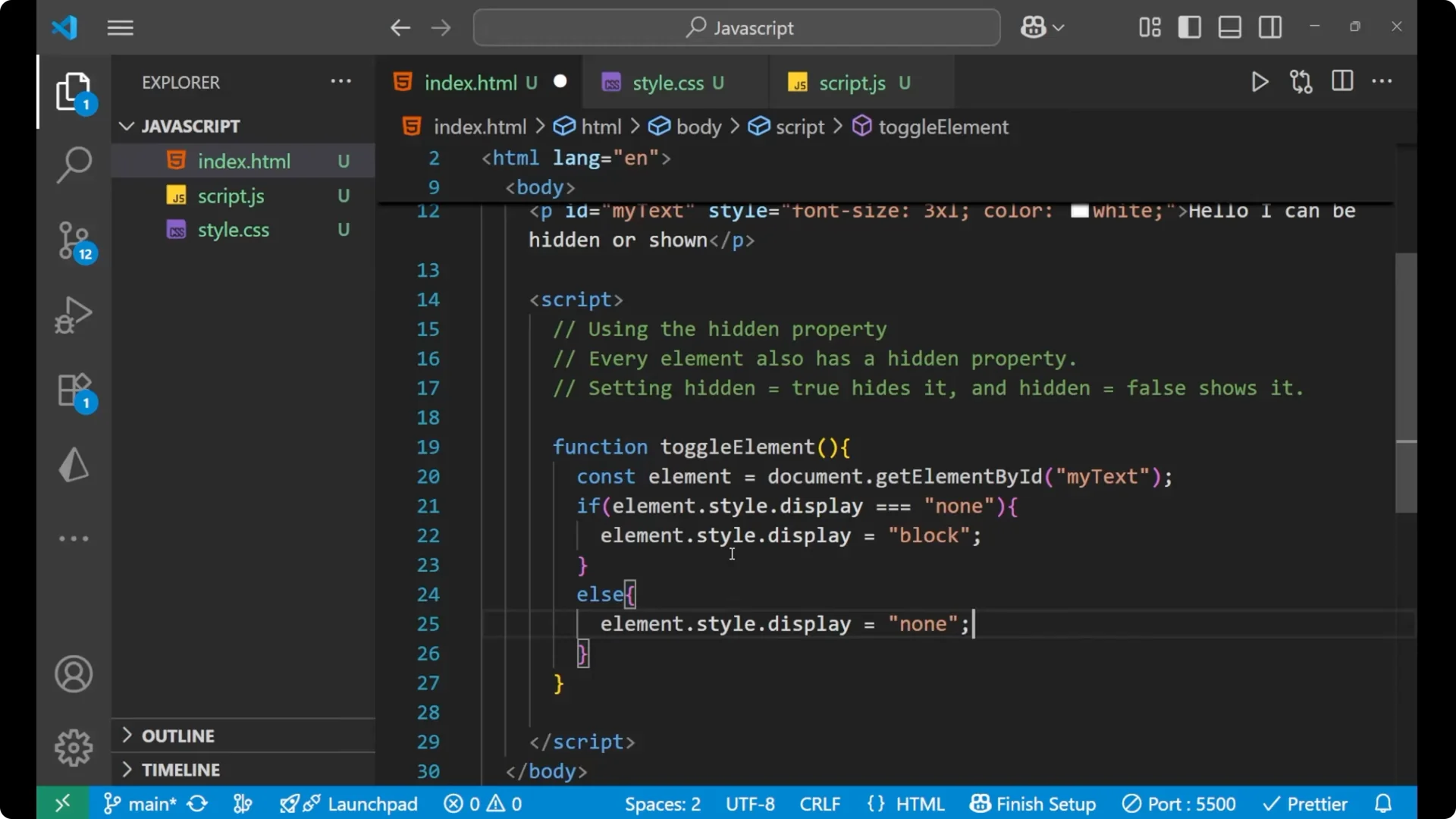The image size is (1456, 819).
Task: Toggle the secondary sidebar visibility
Action: pyautogui.click(x=1270, y=27)
